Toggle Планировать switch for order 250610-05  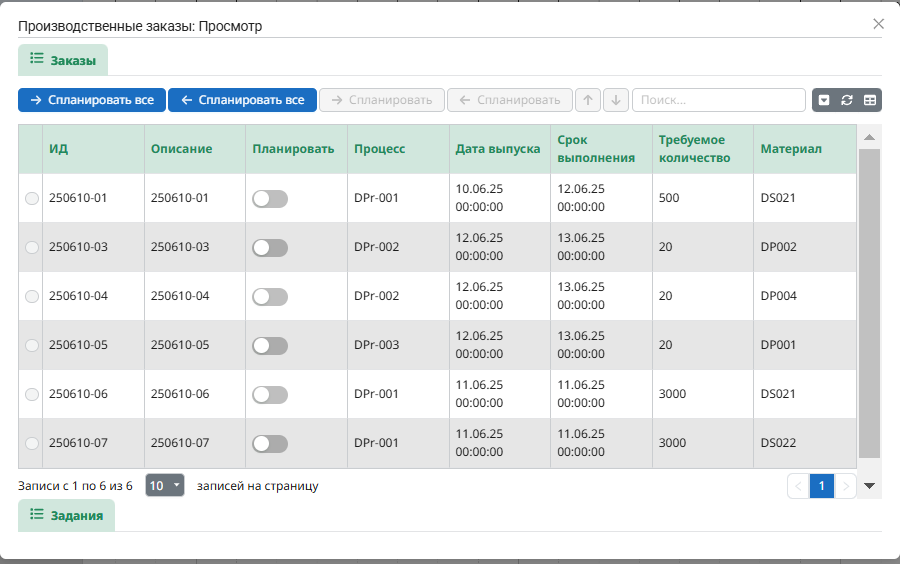click(270, 345)
